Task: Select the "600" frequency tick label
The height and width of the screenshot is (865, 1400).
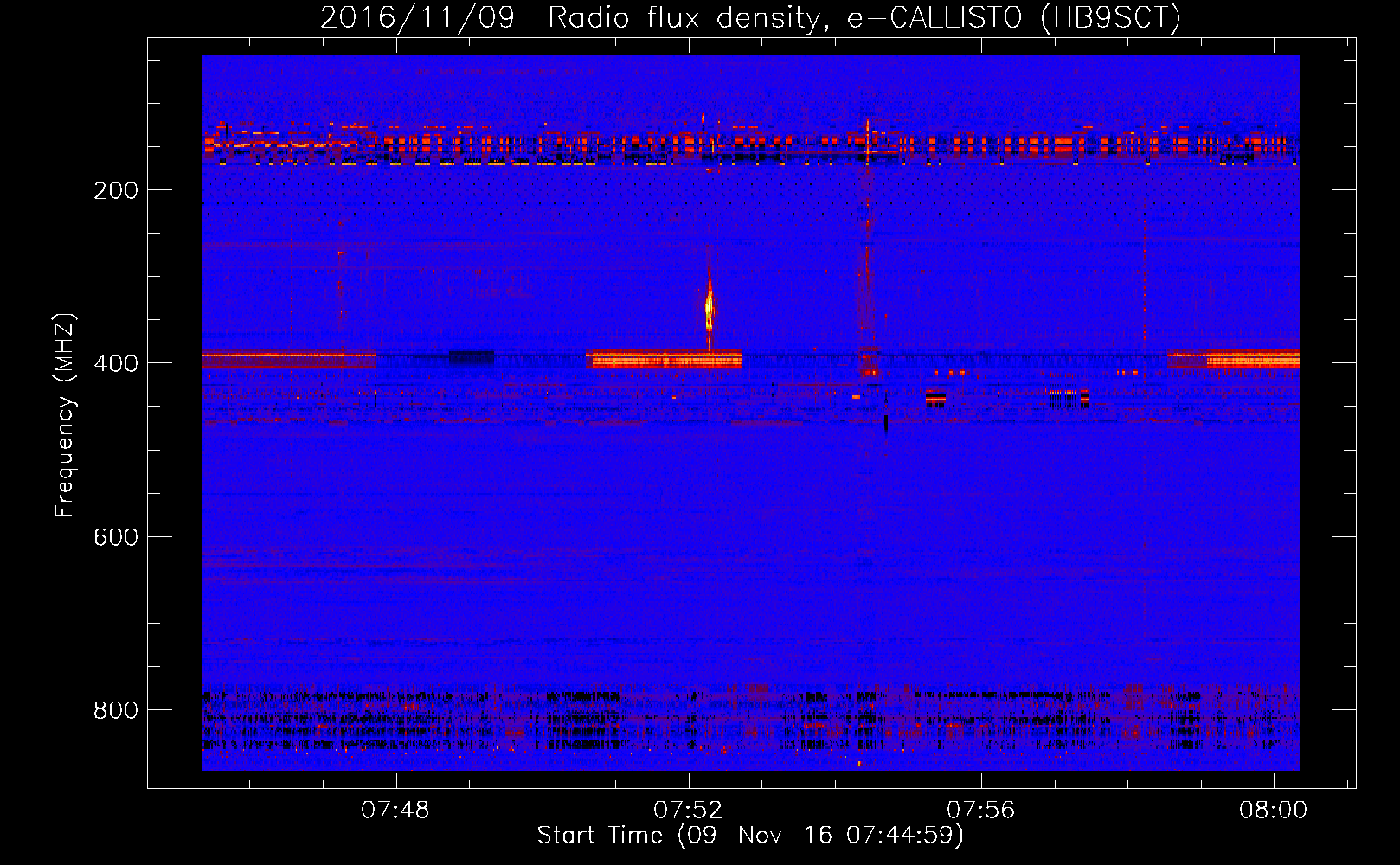Action: tap(116, 537)
